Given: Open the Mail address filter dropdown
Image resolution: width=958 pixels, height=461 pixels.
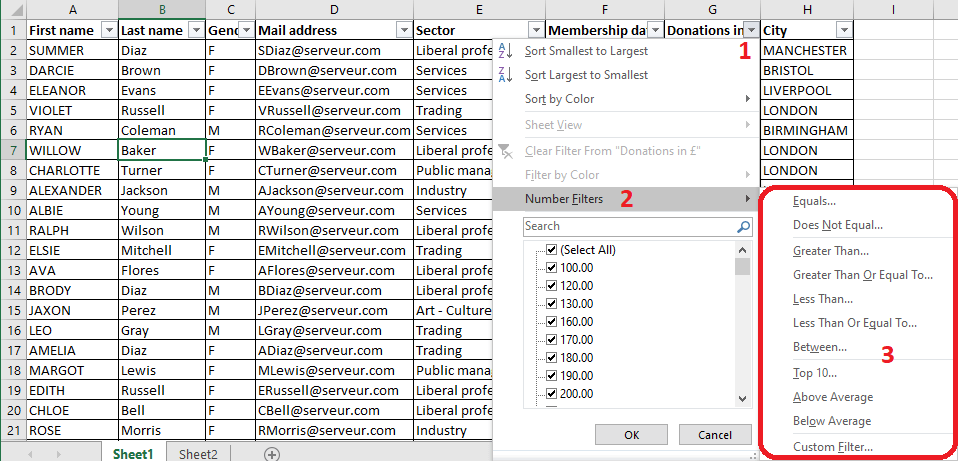Looking at the screenshot, I should [x=403, y=30].
